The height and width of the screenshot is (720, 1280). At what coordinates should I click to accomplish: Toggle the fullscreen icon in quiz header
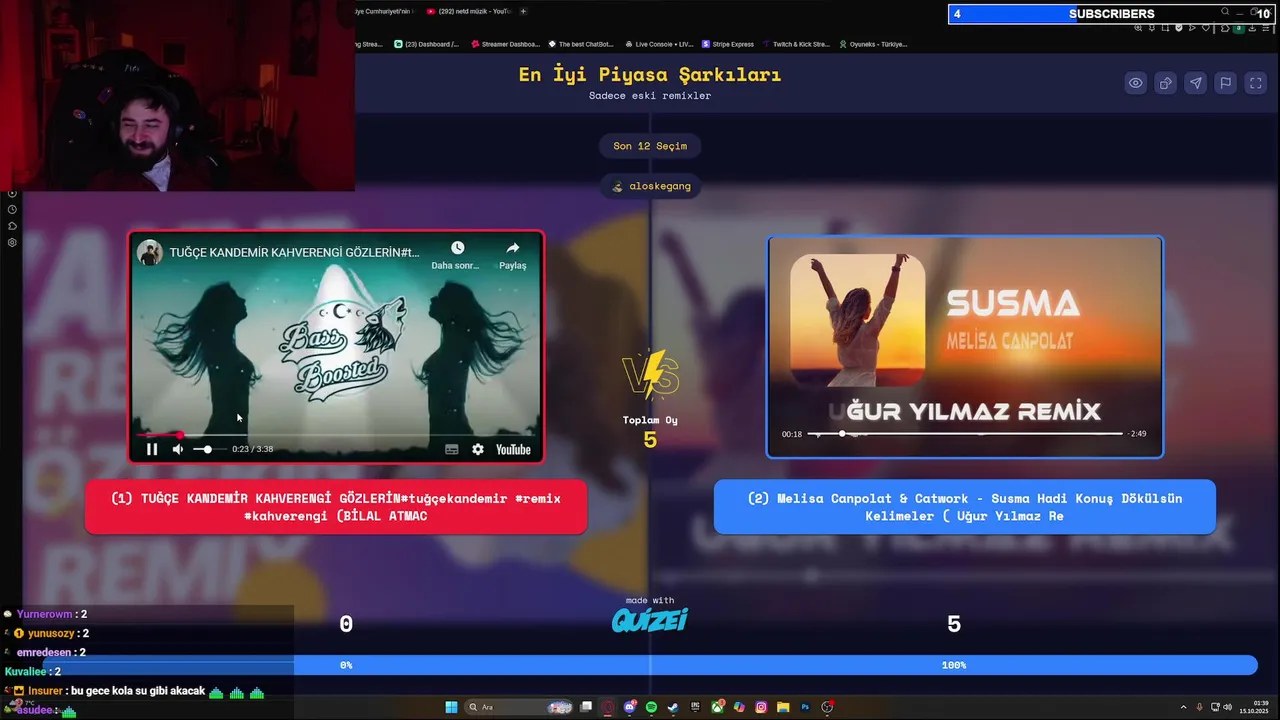click(1256, 83)
